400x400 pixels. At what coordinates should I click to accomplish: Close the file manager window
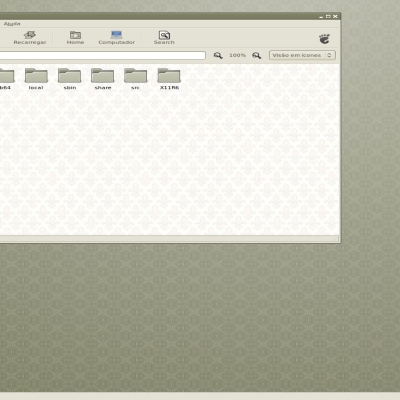tap(335, 16)
